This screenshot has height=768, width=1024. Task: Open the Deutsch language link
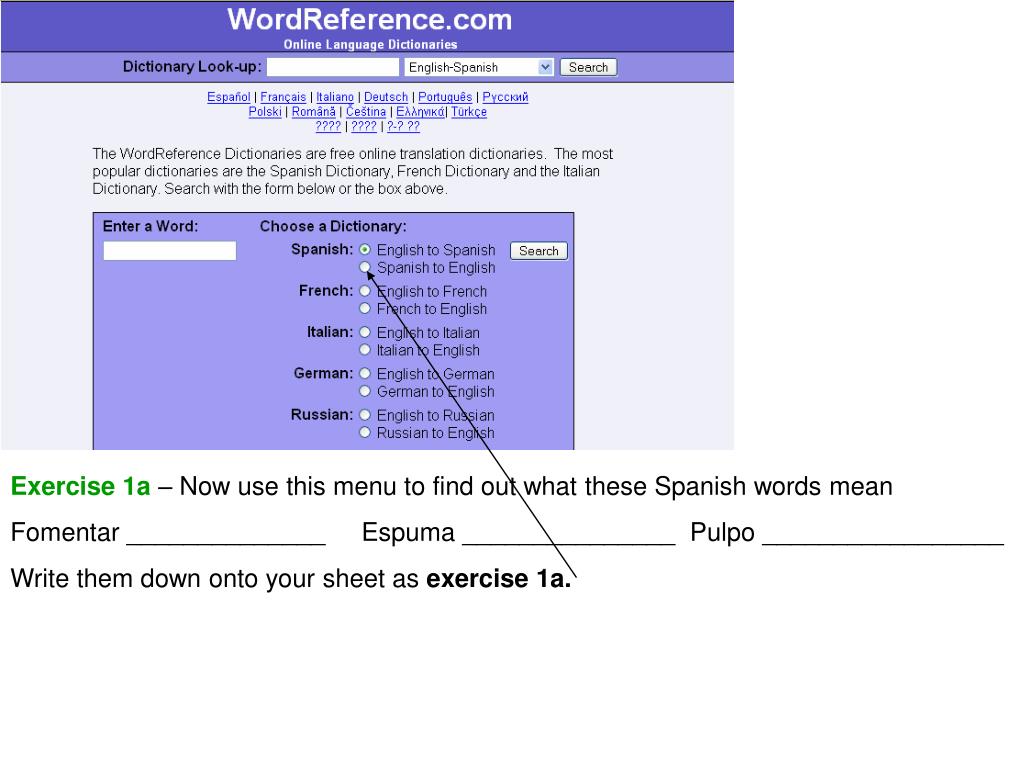coord(386,97)
